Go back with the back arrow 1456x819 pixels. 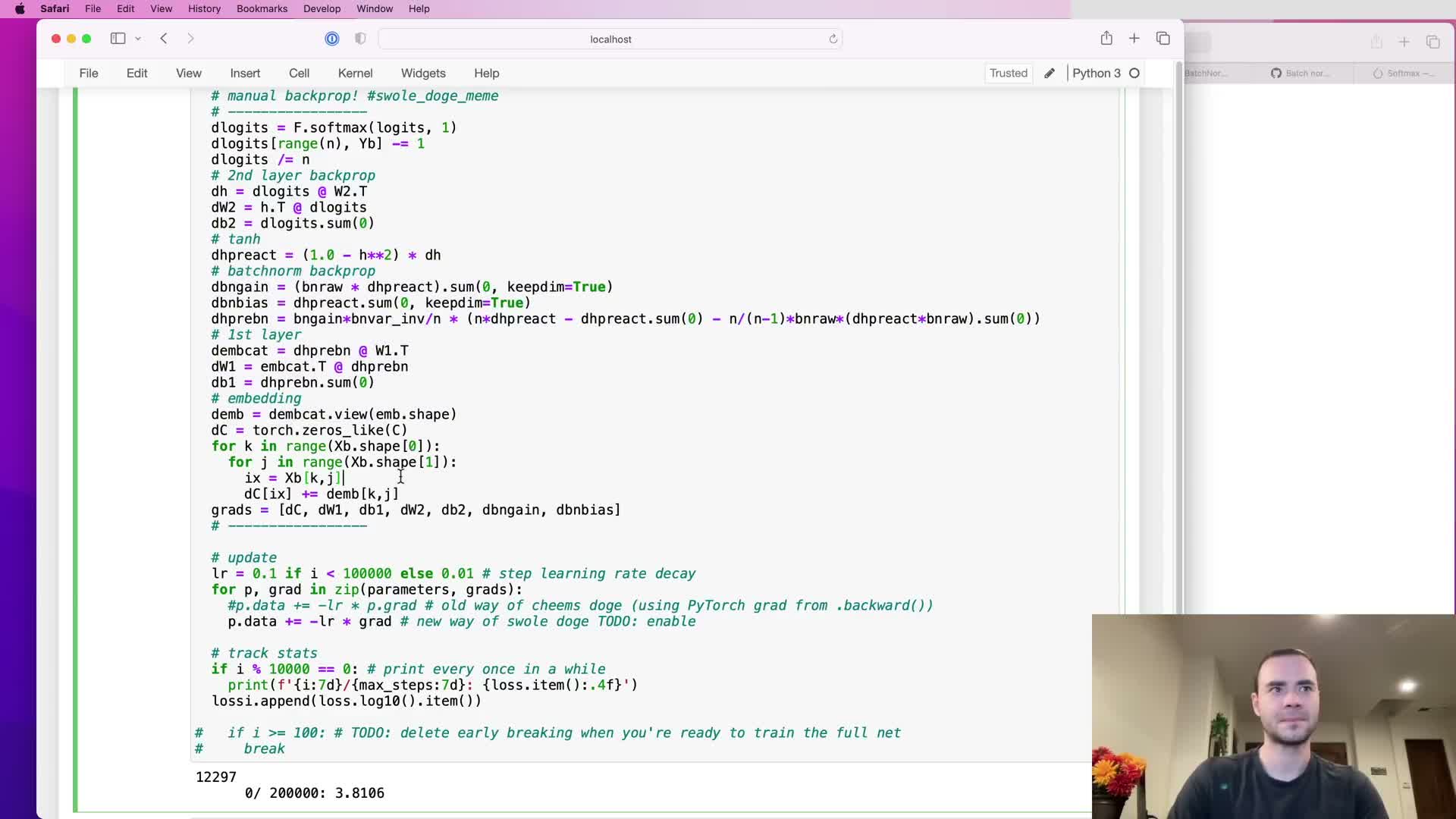[x=164, y=39]
